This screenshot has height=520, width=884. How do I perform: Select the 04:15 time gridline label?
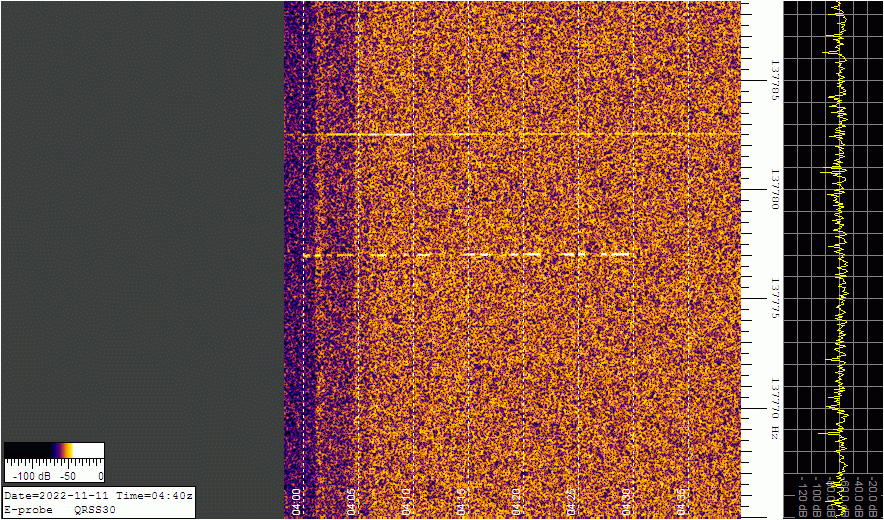coord(462,500)
